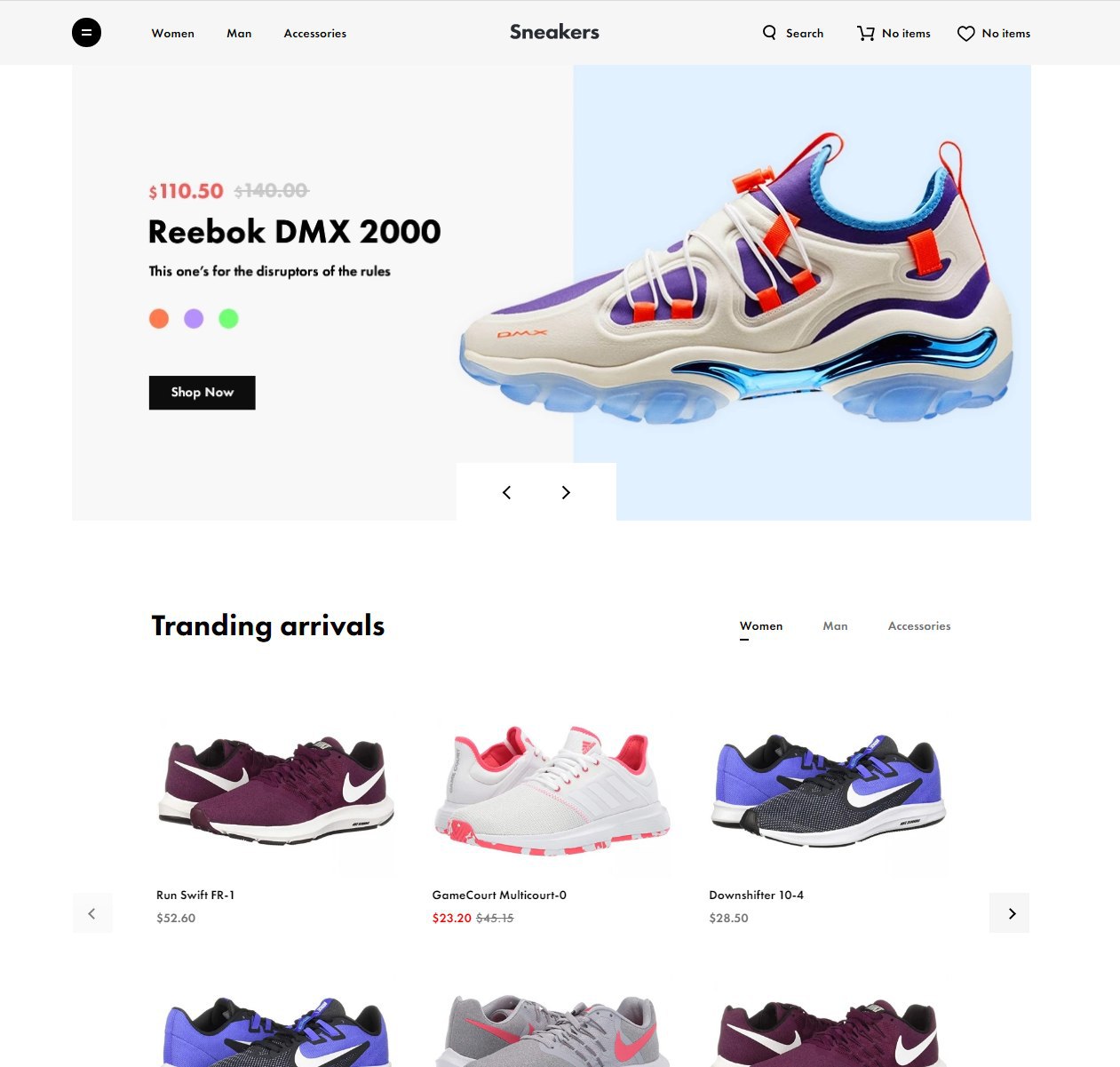Switch to Man tab in Tranding arrivals
Screen dimensions: 1120x1067
(835, 626)
